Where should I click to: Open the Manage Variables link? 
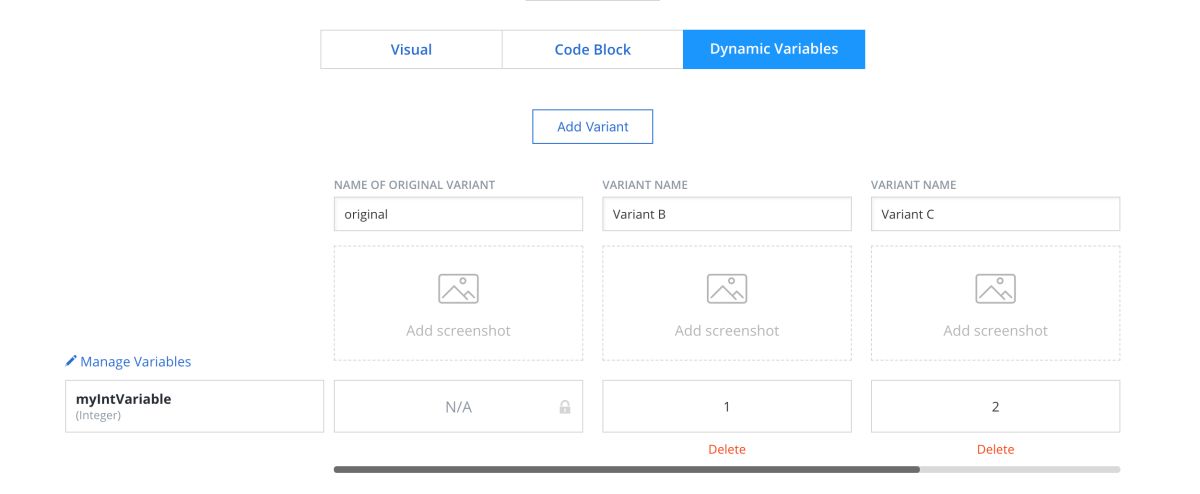[x=135, y=361]
